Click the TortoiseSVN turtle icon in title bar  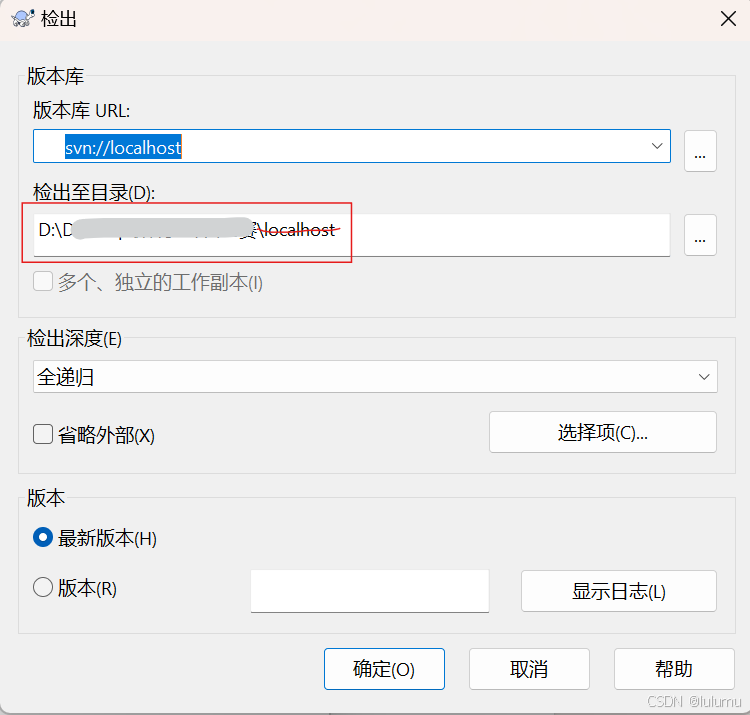(x=22, y=19)
